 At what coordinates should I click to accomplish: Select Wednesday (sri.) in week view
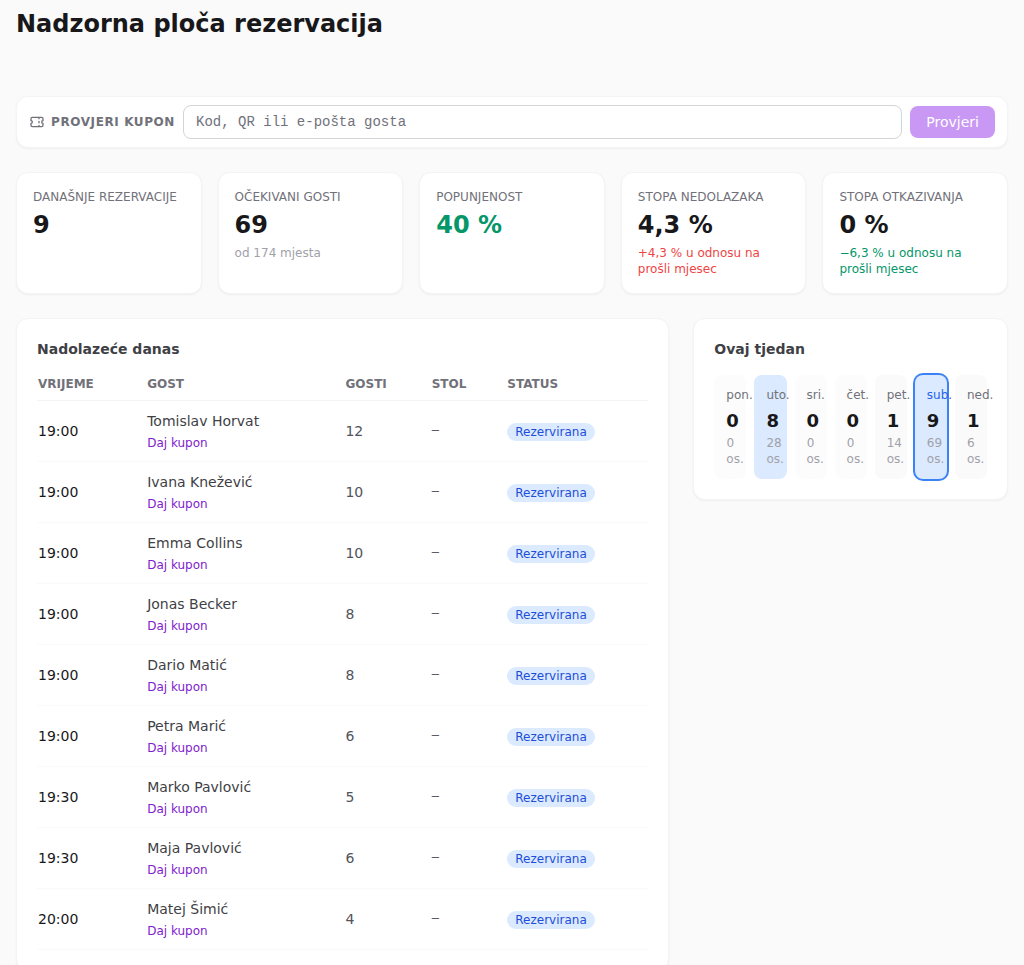(x=811, y=427)
